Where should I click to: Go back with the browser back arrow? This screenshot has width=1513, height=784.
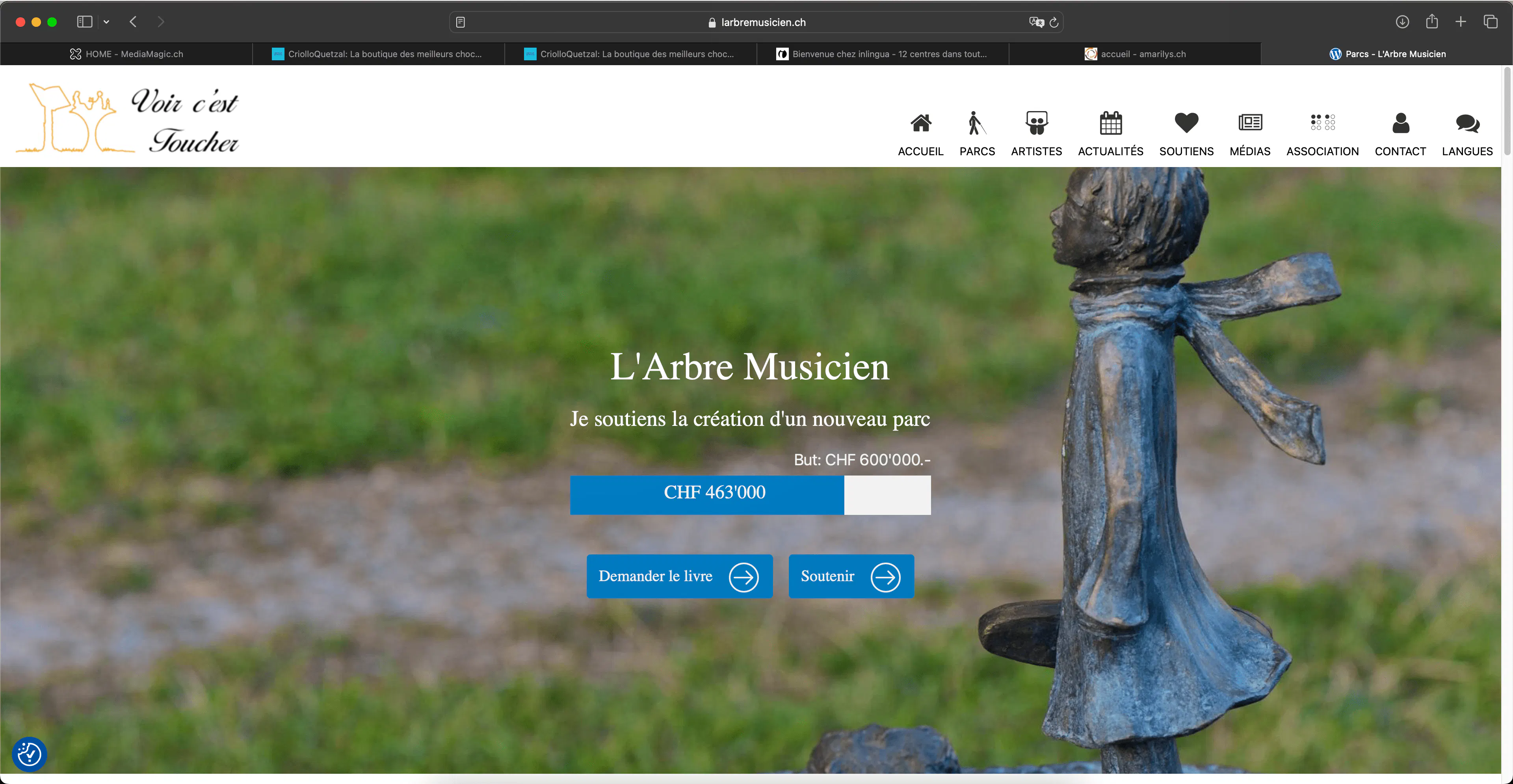tap(133, 22)
